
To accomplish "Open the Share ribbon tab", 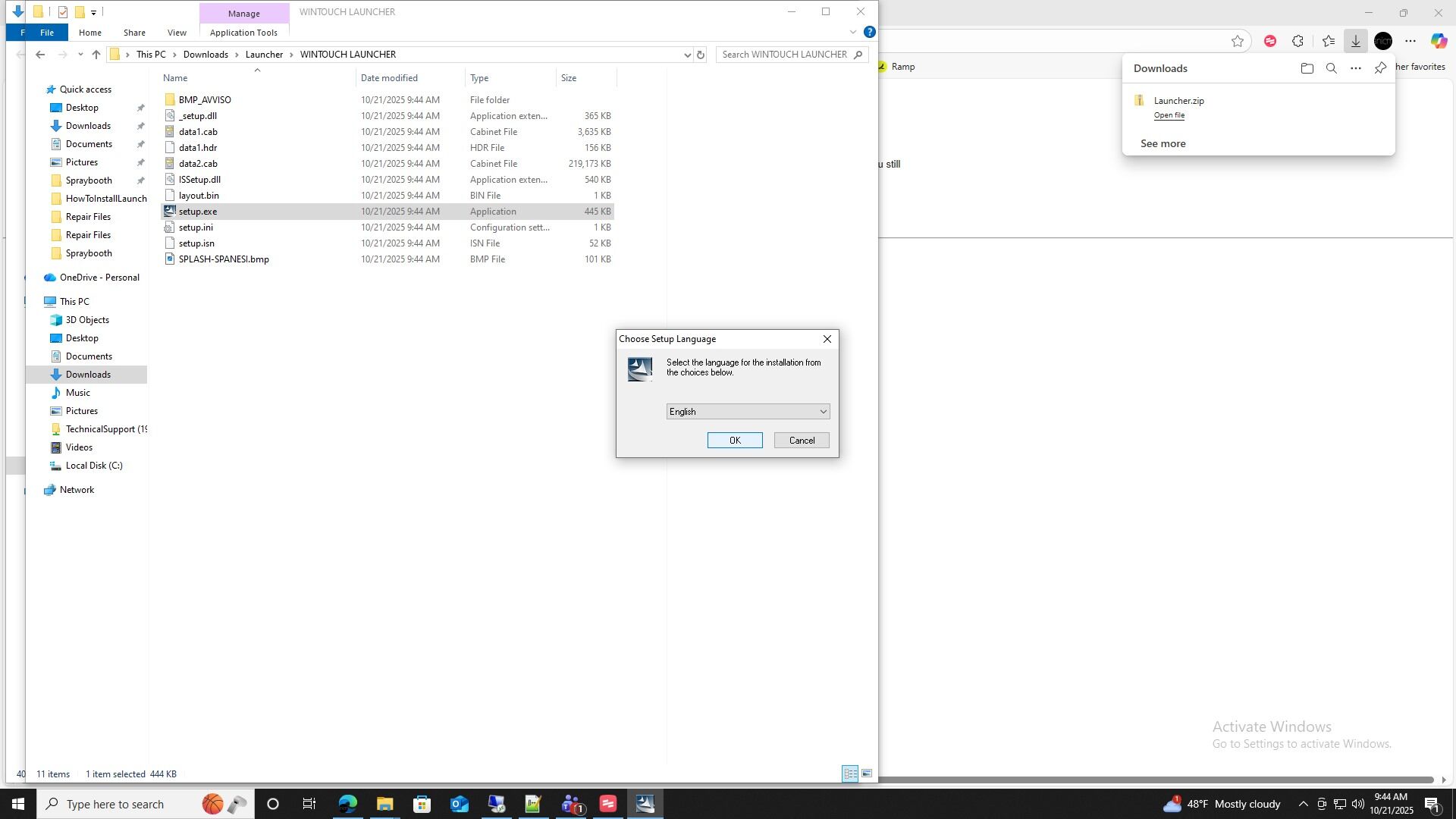I will pyautogui.click(x=134, y=33).
